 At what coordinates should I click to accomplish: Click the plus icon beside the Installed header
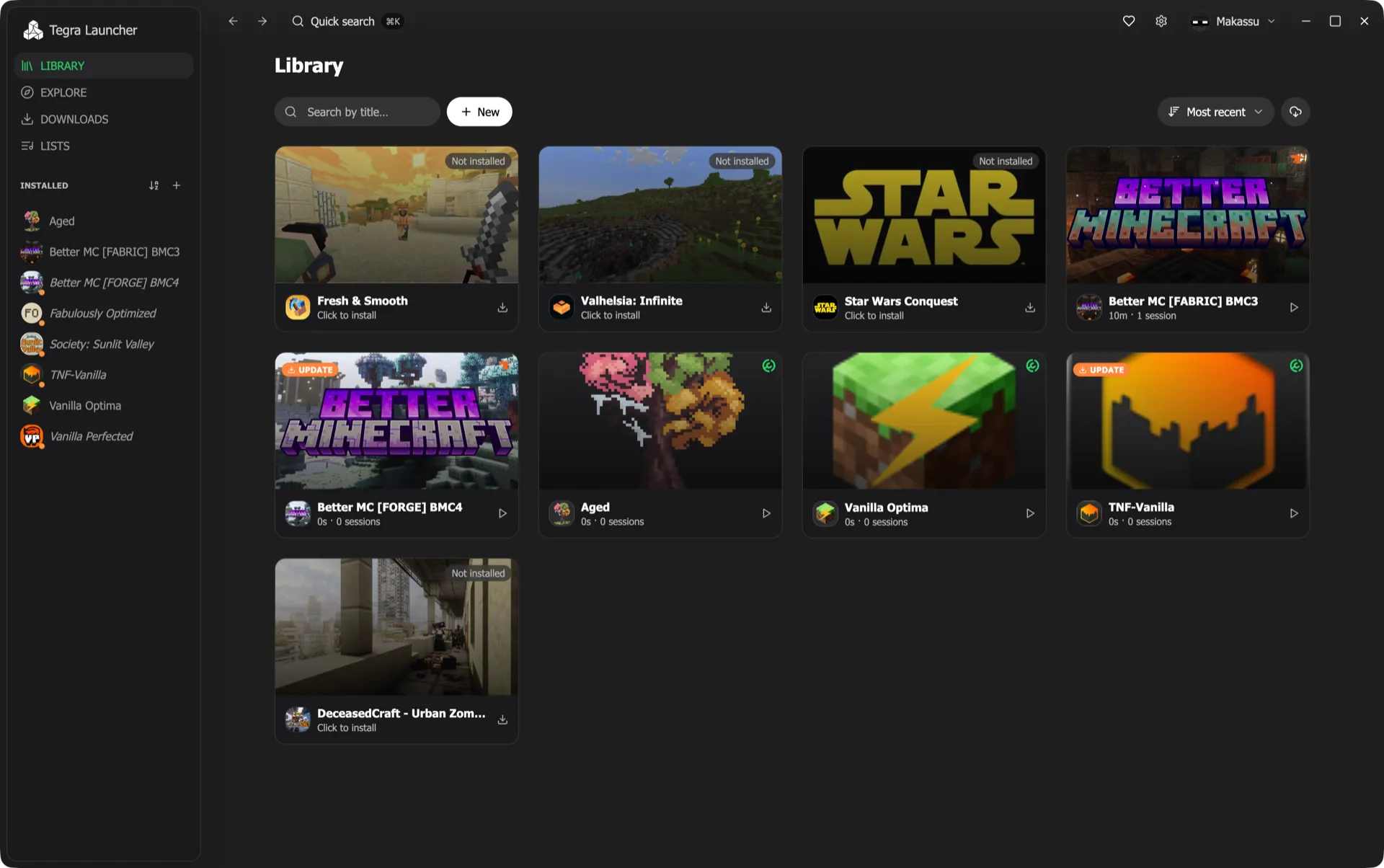[177, 186]
